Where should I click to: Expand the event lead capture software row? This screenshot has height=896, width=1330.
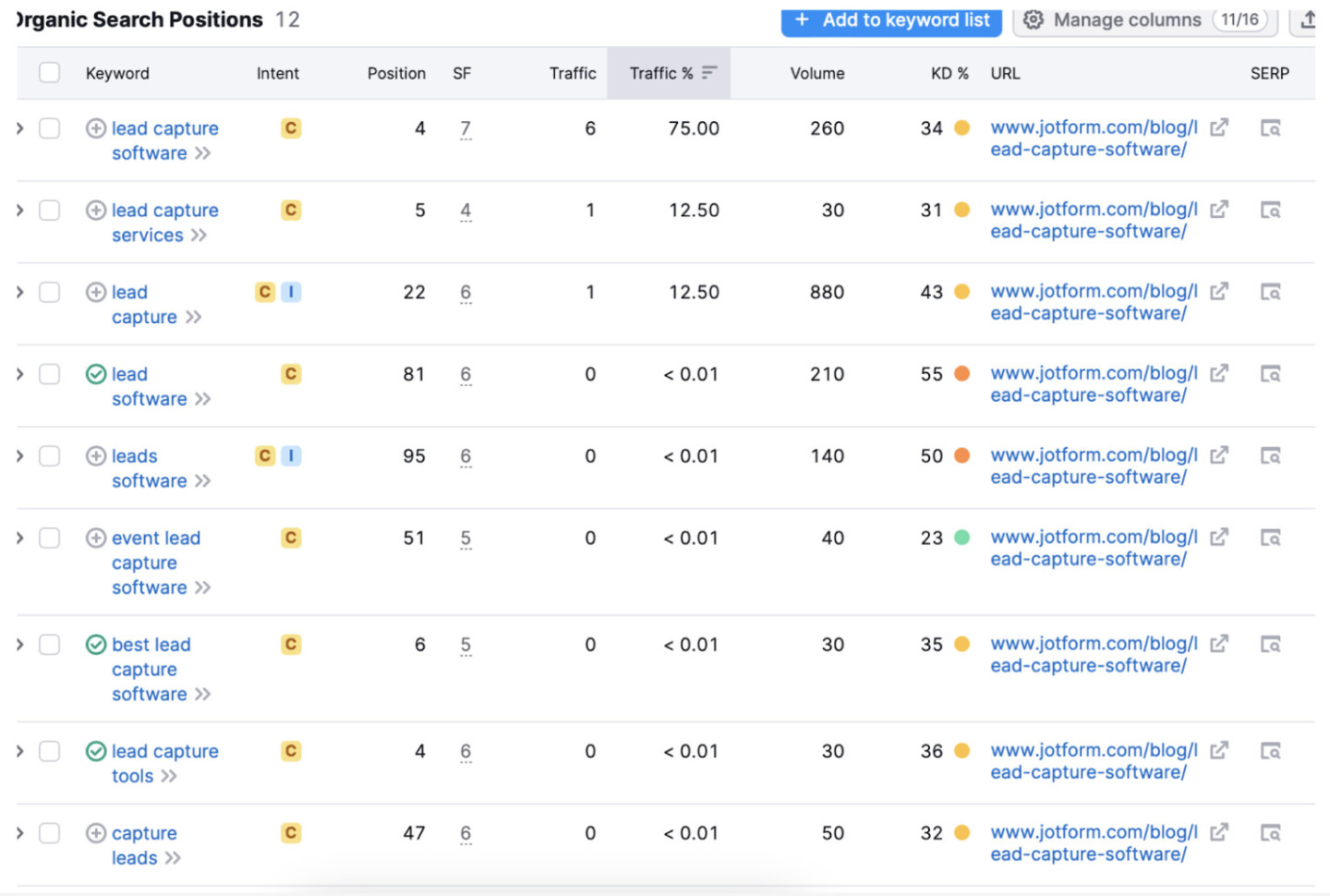point(20,538)
